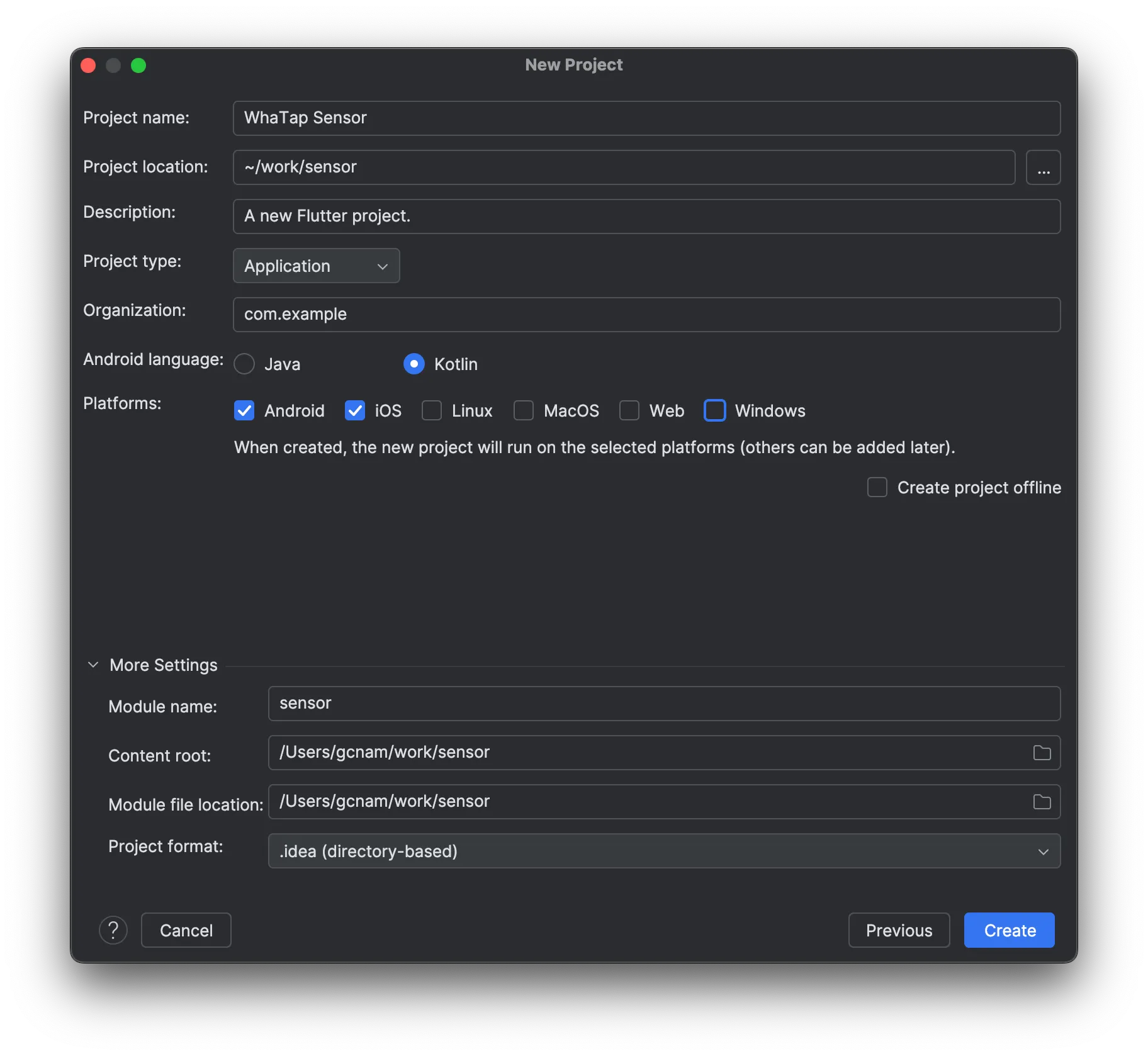Click the 'Android language:' label
Image resolution: width=1148 pixels, height=1056 pixels.
pos(154,359)
